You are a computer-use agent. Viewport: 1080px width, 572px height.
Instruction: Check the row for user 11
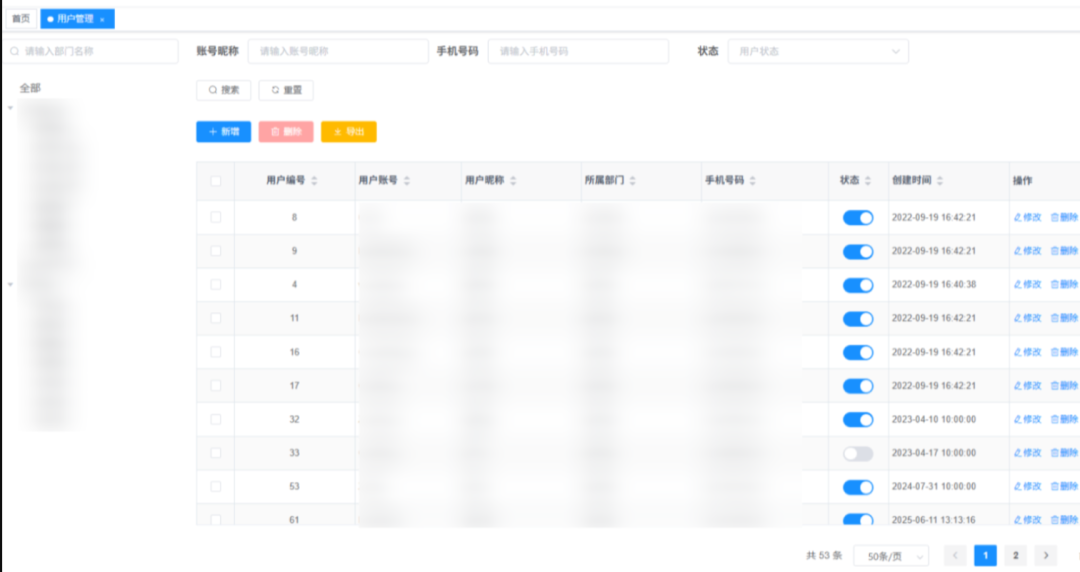pos(216,318)
